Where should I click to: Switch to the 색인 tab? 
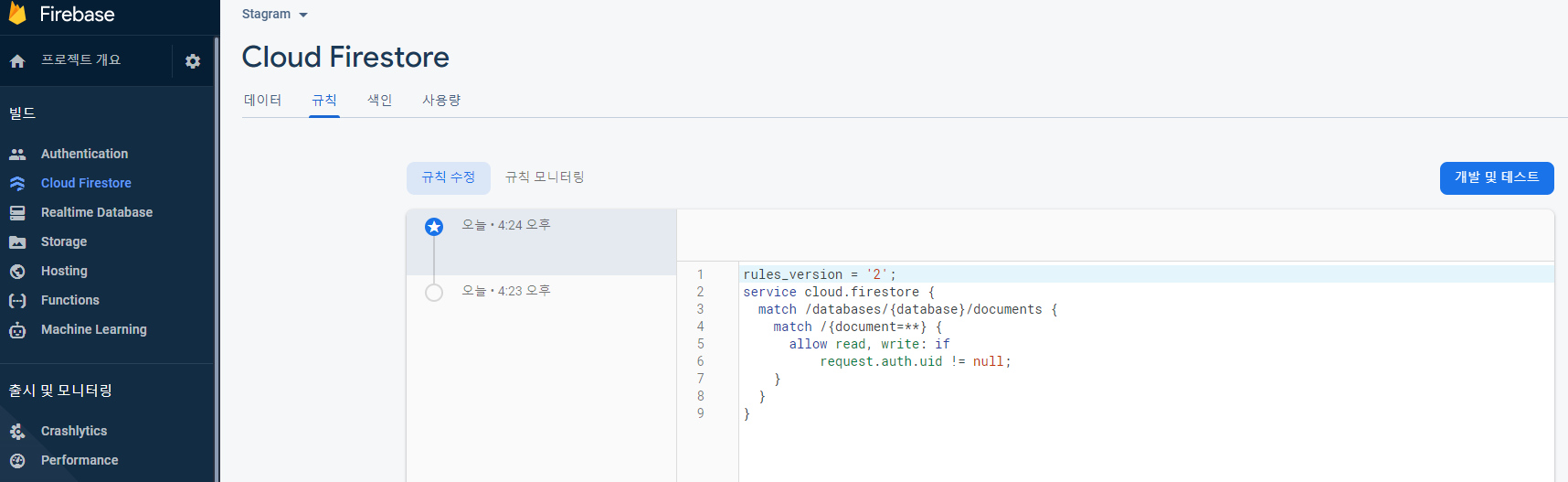[380, 100]
